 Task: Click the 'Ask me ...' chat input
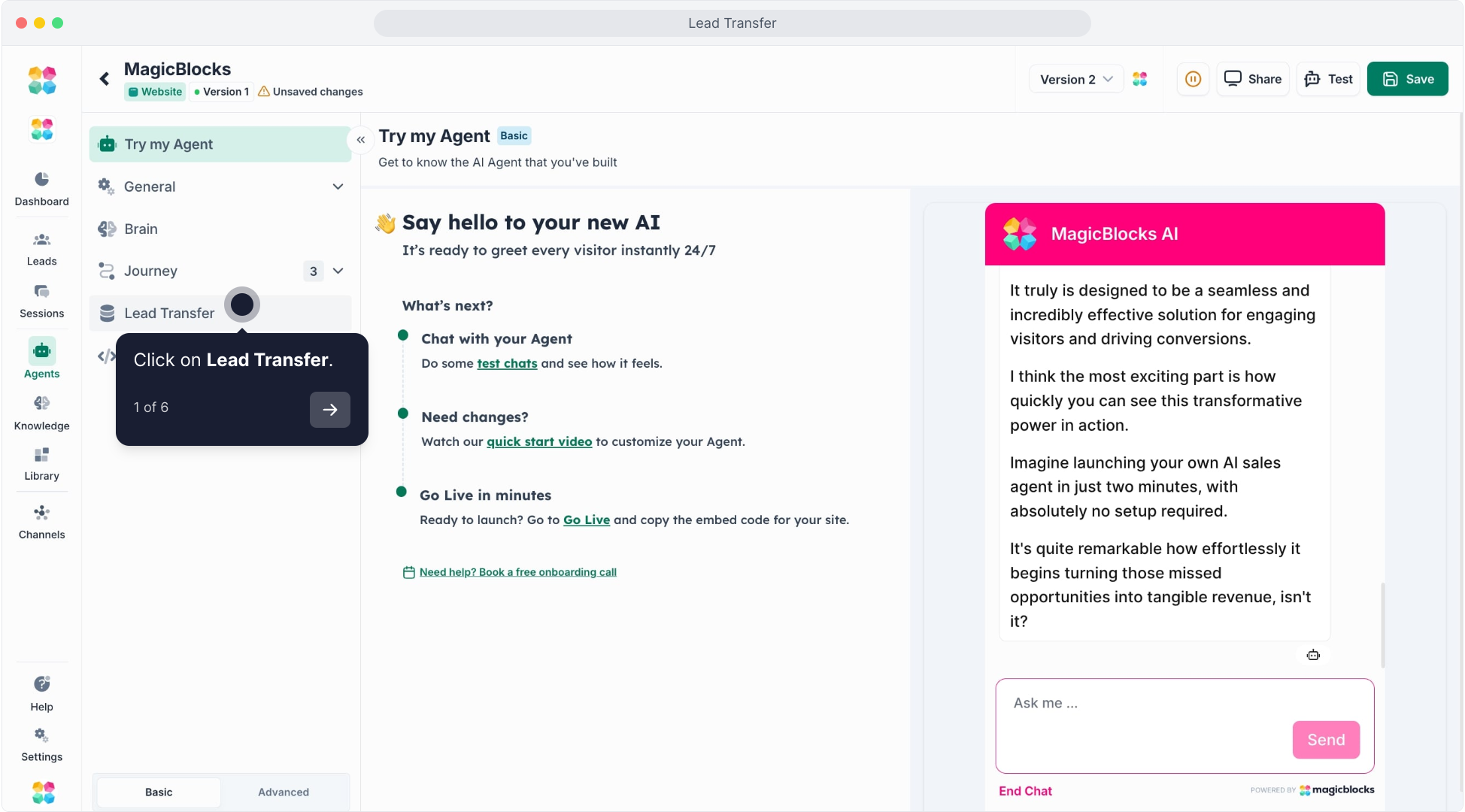click(1143, 703)
